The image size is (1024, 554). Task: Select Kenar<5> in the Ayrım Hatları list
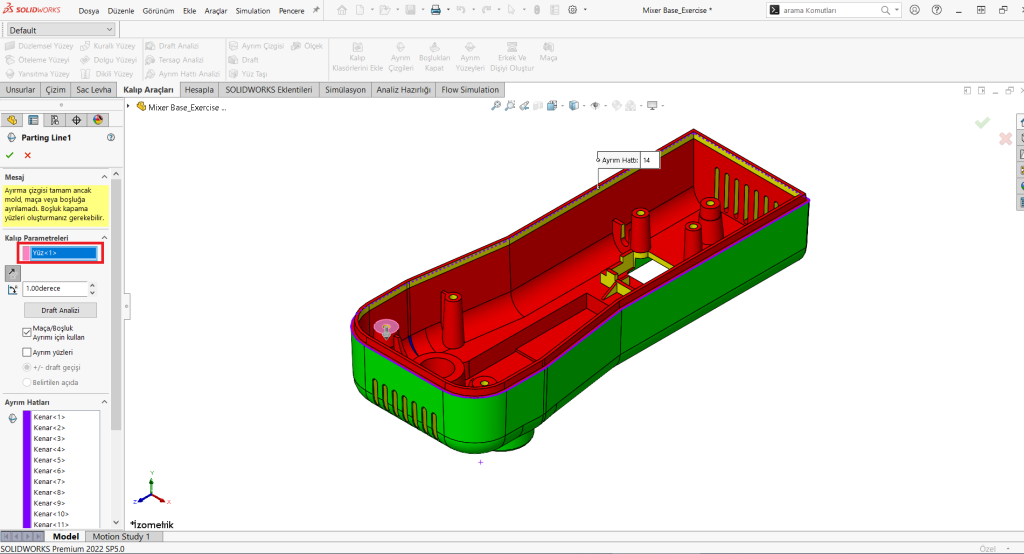[49, 460]
